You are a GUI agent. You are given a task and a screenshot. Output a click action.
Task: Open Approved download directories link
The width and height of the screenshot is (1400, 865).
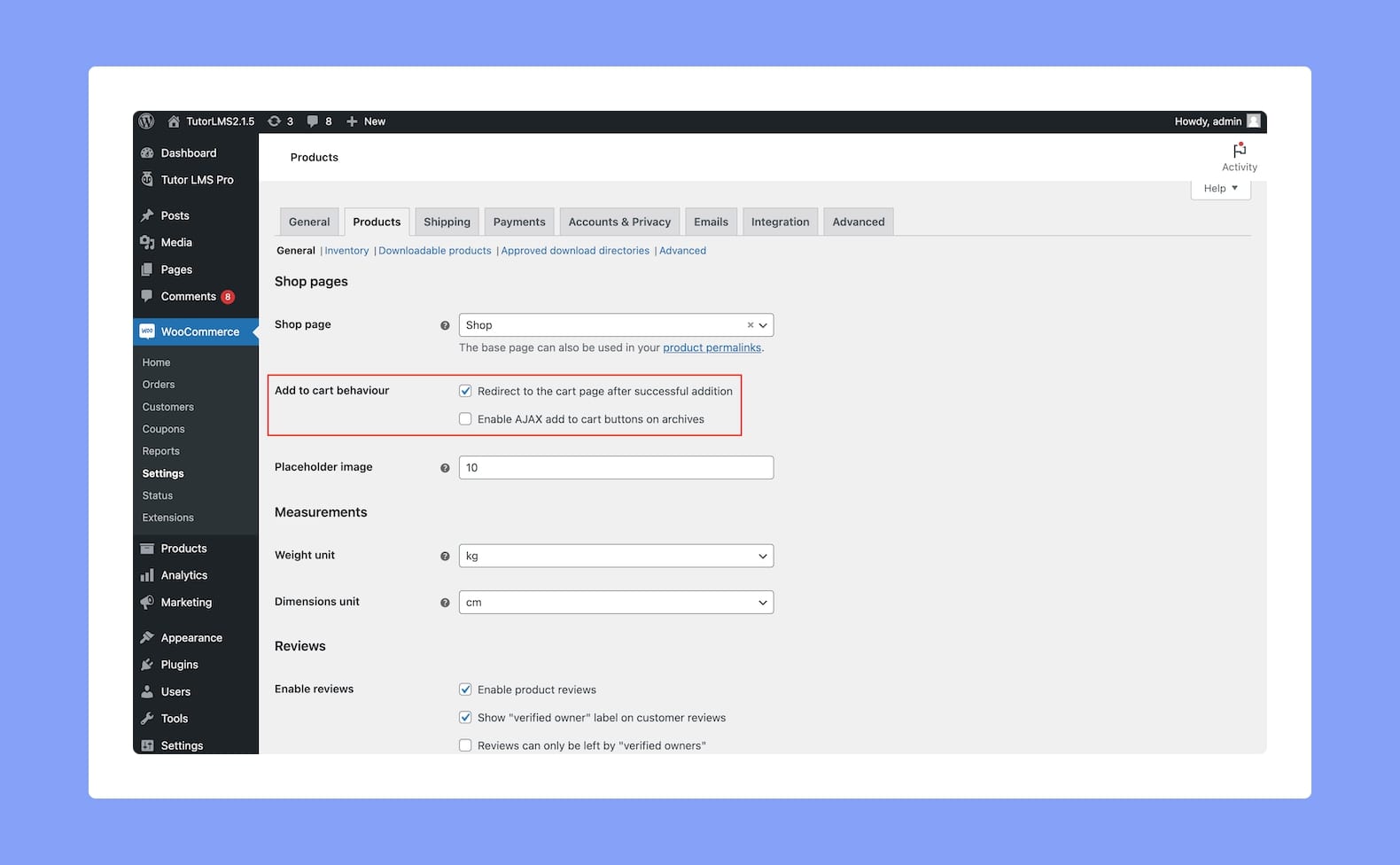[x=575, y=251]
